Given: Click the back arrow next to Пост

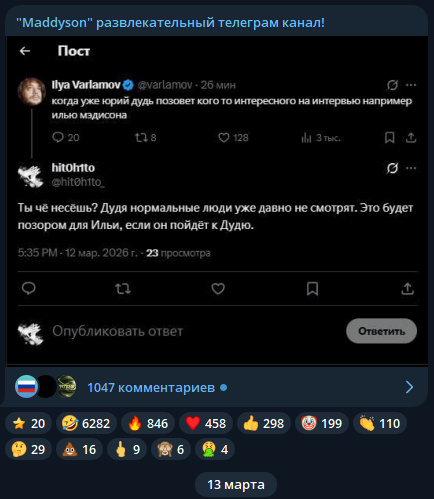Looking at the screenshot, I should tap(25, 51).
